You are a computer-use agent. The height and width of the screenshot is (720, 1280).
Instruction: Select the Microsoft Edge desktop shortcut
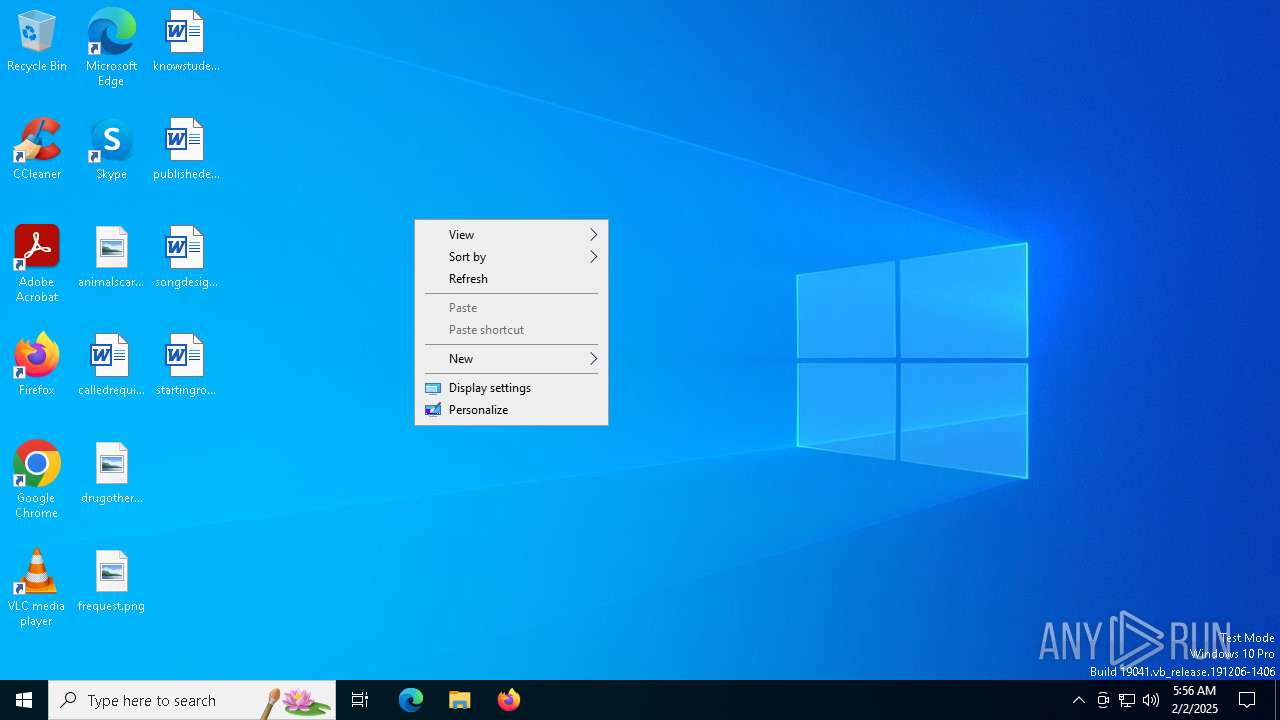pos(111,48)
